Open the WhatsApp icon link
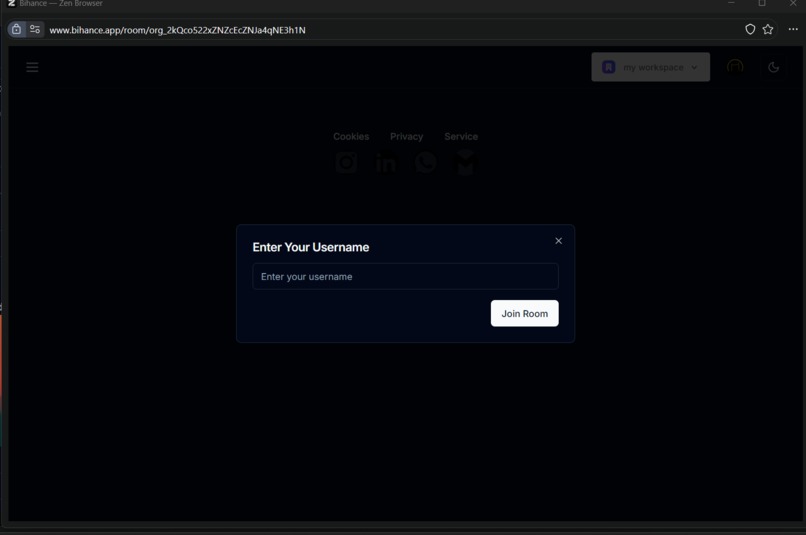806x535 pixels. [x=426, y=162]
